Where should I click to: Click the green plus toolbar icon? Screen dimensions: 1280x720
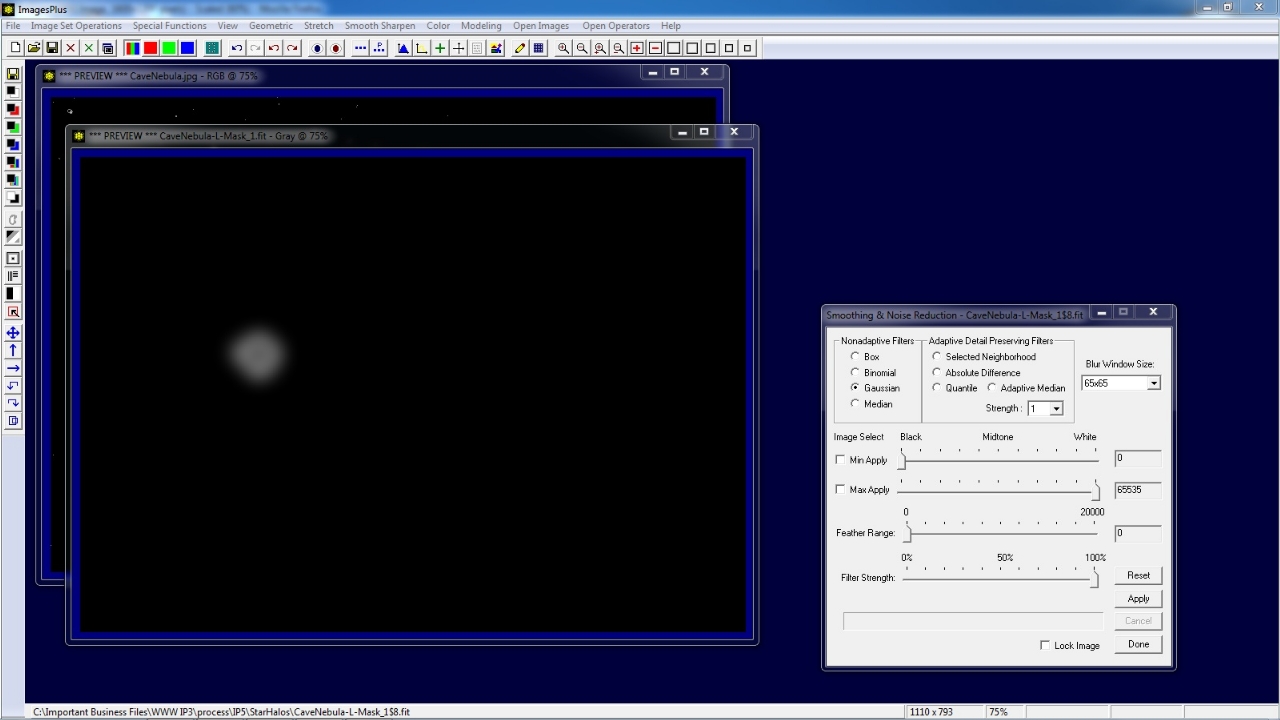pyautogui.click(x=440, y=48)
